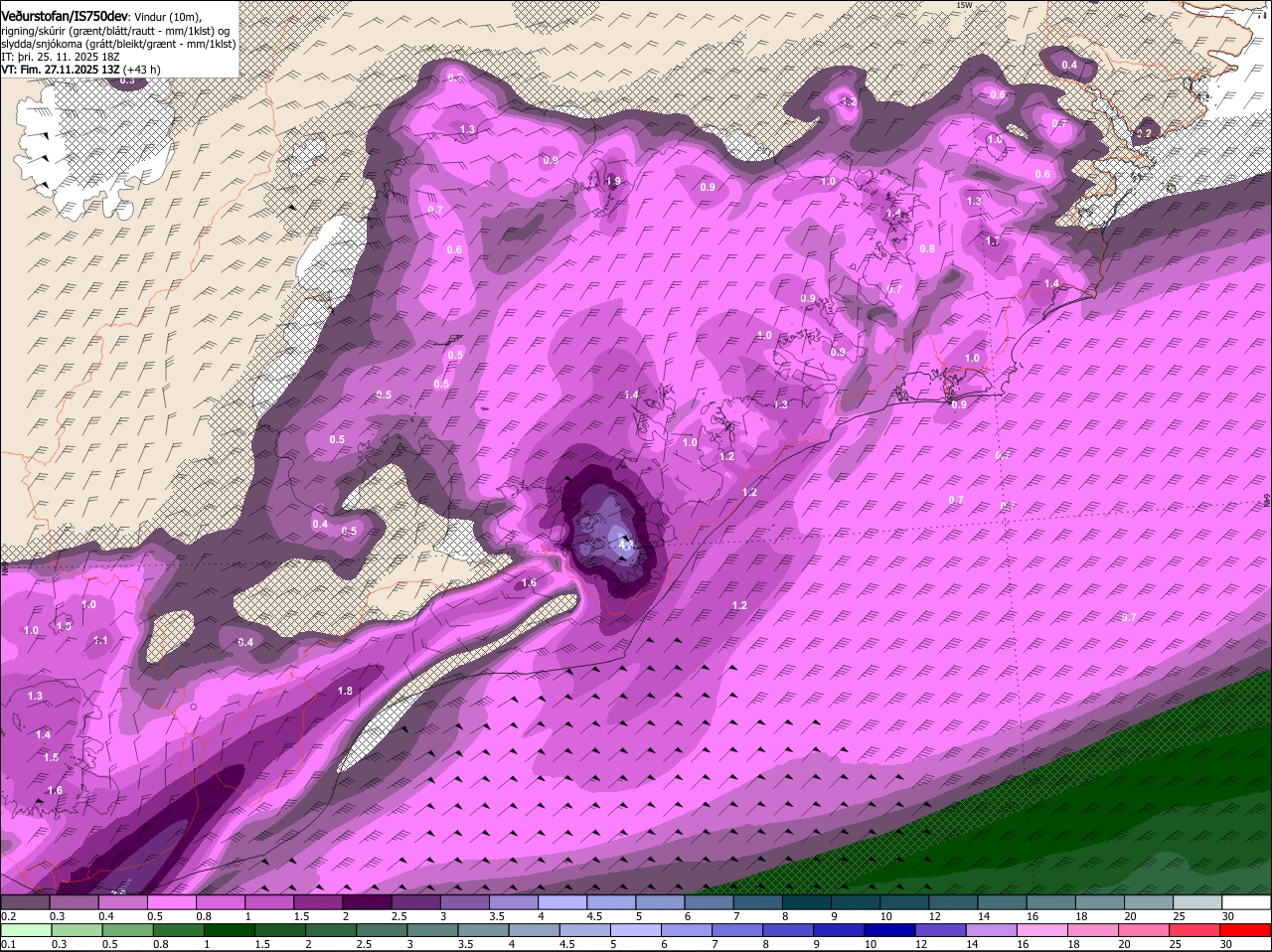Click the blue rain swatch between 8 and 9
The image size is (1272, 952).
[788, 930]
